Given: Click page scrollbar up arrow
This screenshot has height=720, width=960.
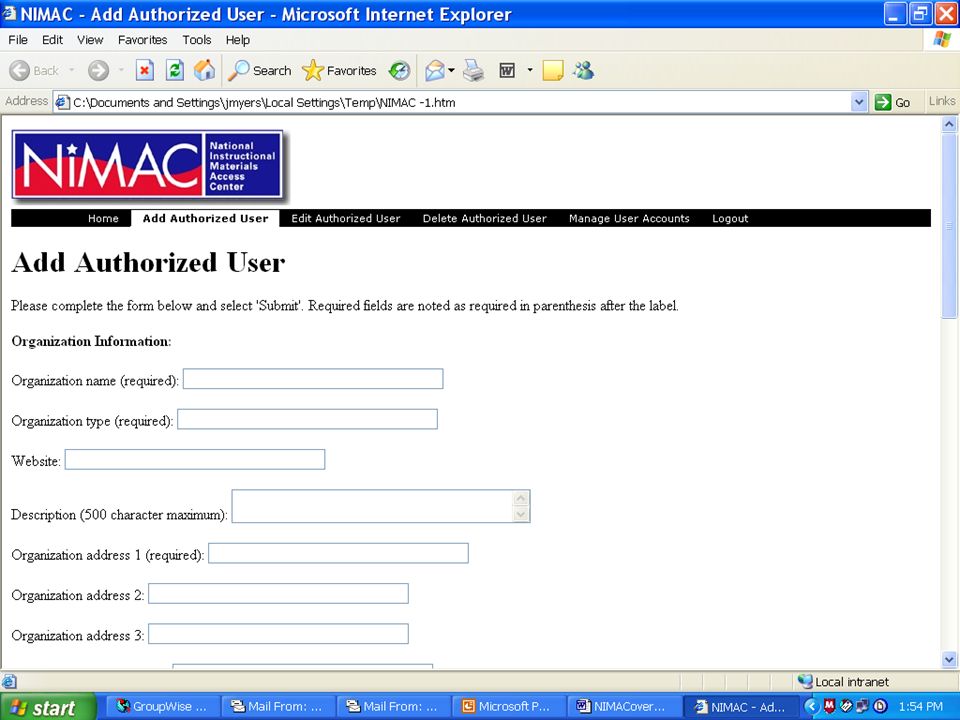Looking at the screenshot, I should click(949, 124).
